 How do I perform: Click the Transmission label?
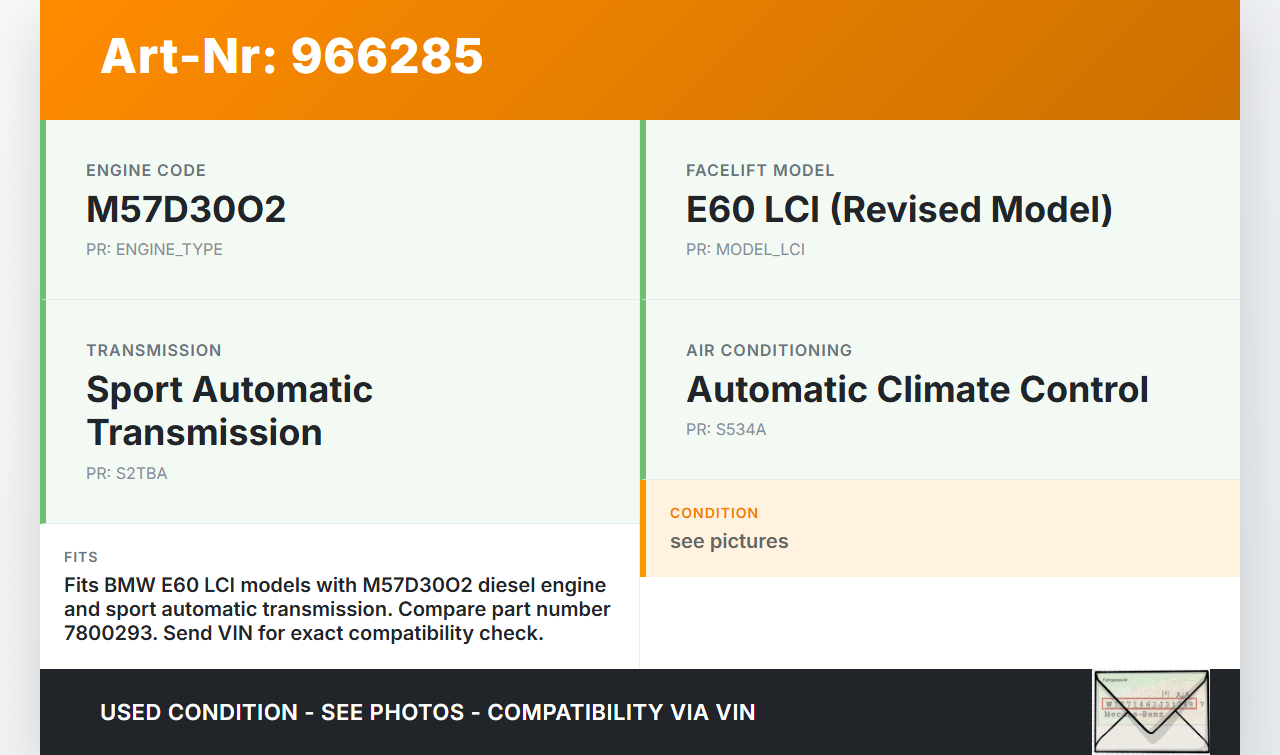[154, 351]
